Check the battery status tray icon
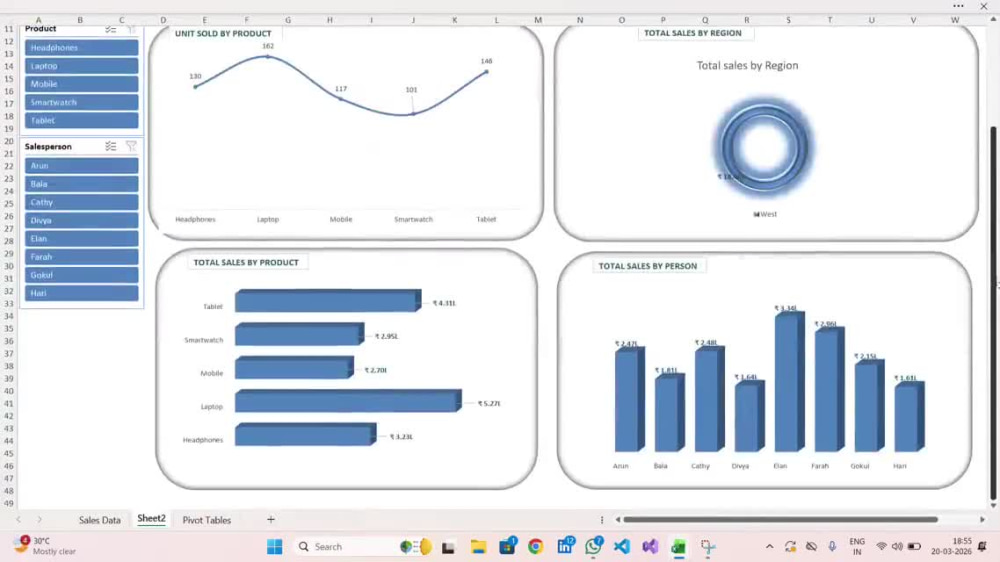This screenshot has height=562, width=1000. [x=914, y=547]
